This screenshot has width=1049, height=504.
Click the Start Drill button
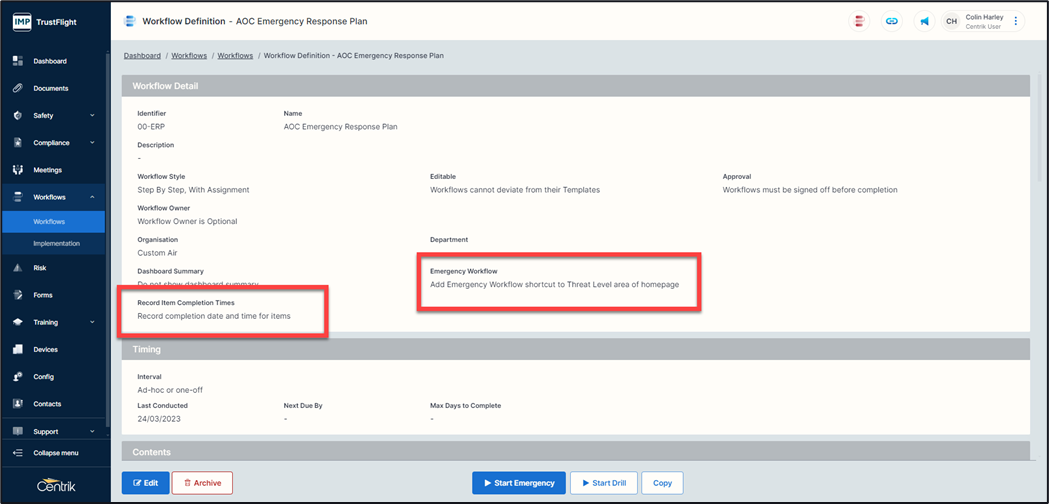pos(603,483)
